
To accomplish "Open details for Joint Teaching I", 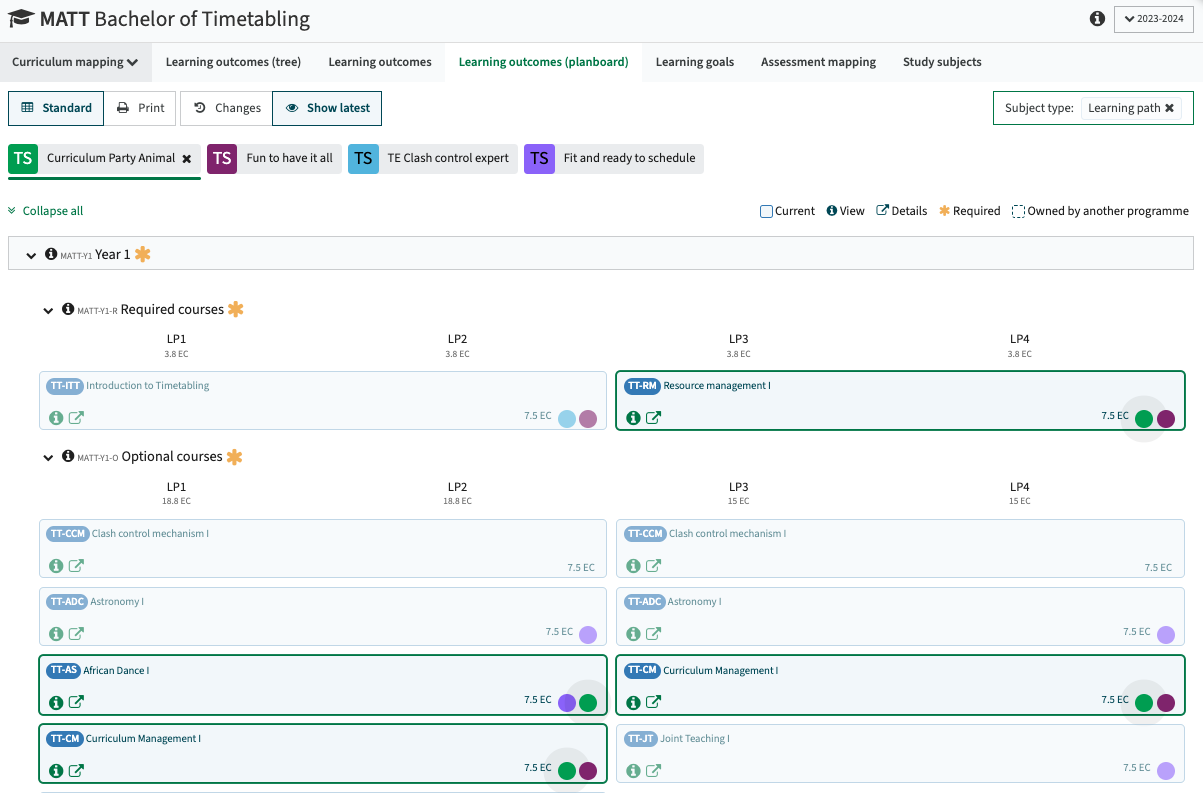I will point(653,770).
